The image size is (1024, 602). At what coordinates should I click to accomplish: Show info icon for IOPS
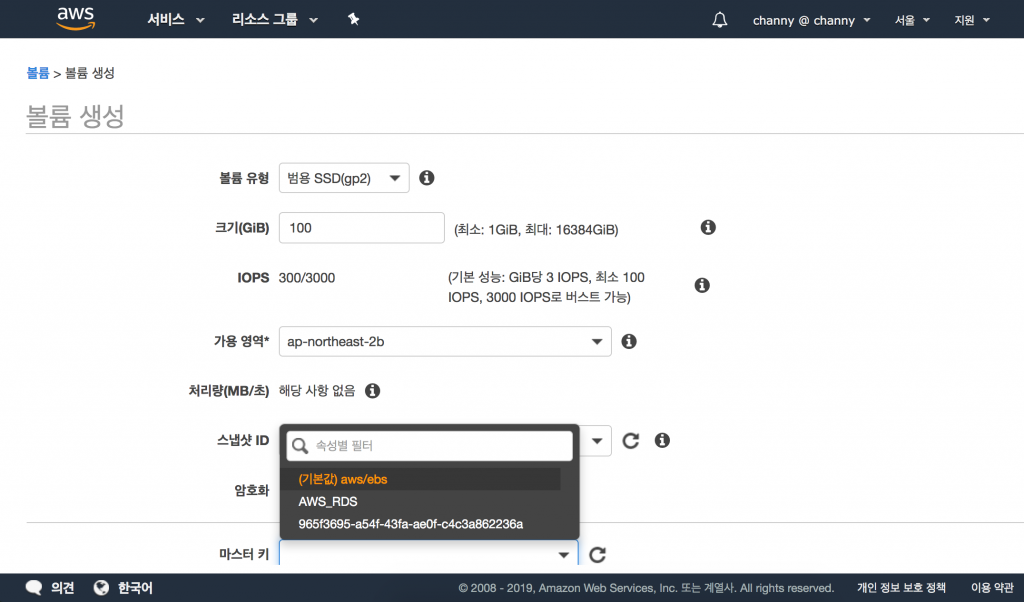tap(702, 285)
